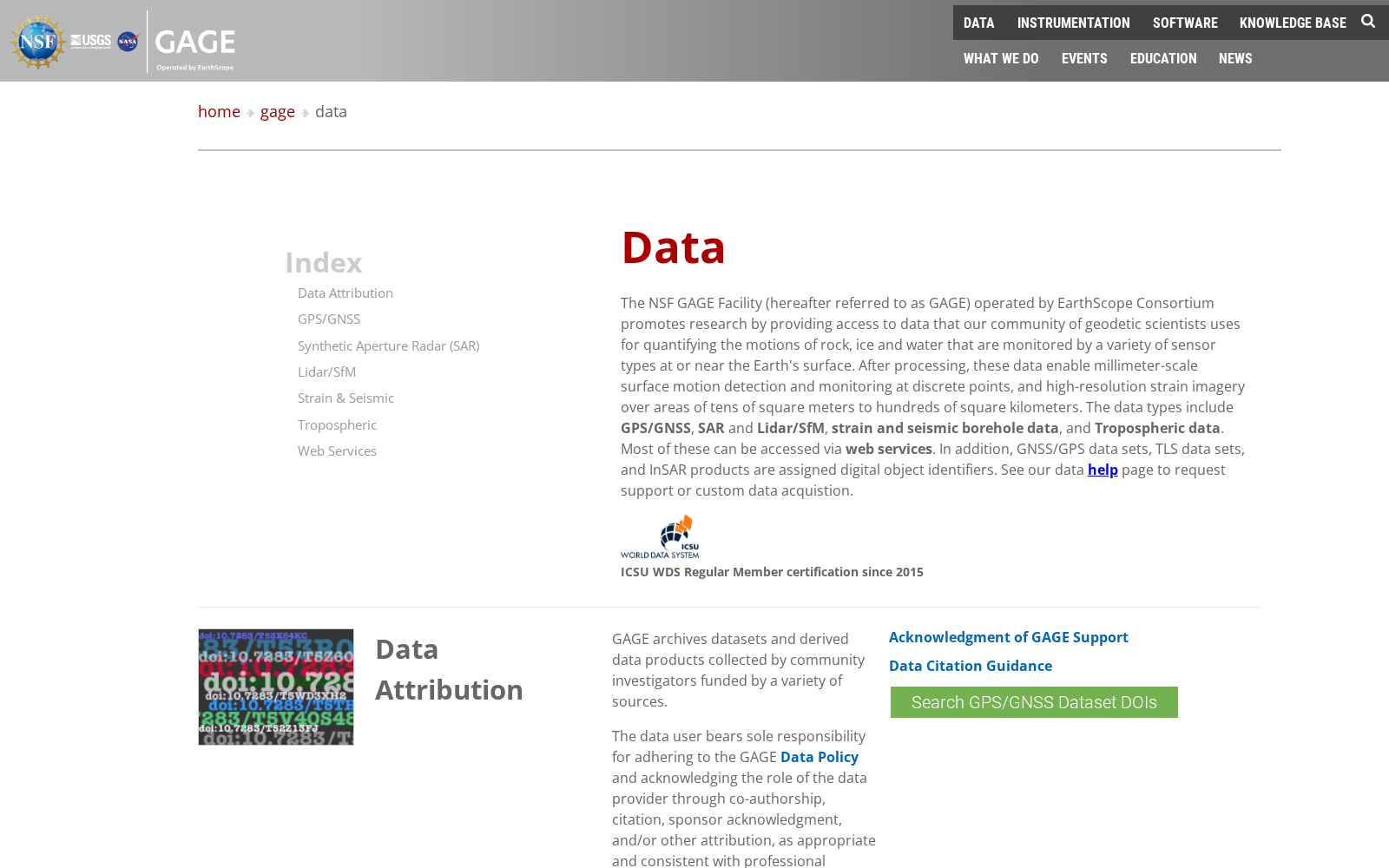Jump to Data Attribution in the Index
Viewport: 1389px width, 868px height.
coord(346,293)
